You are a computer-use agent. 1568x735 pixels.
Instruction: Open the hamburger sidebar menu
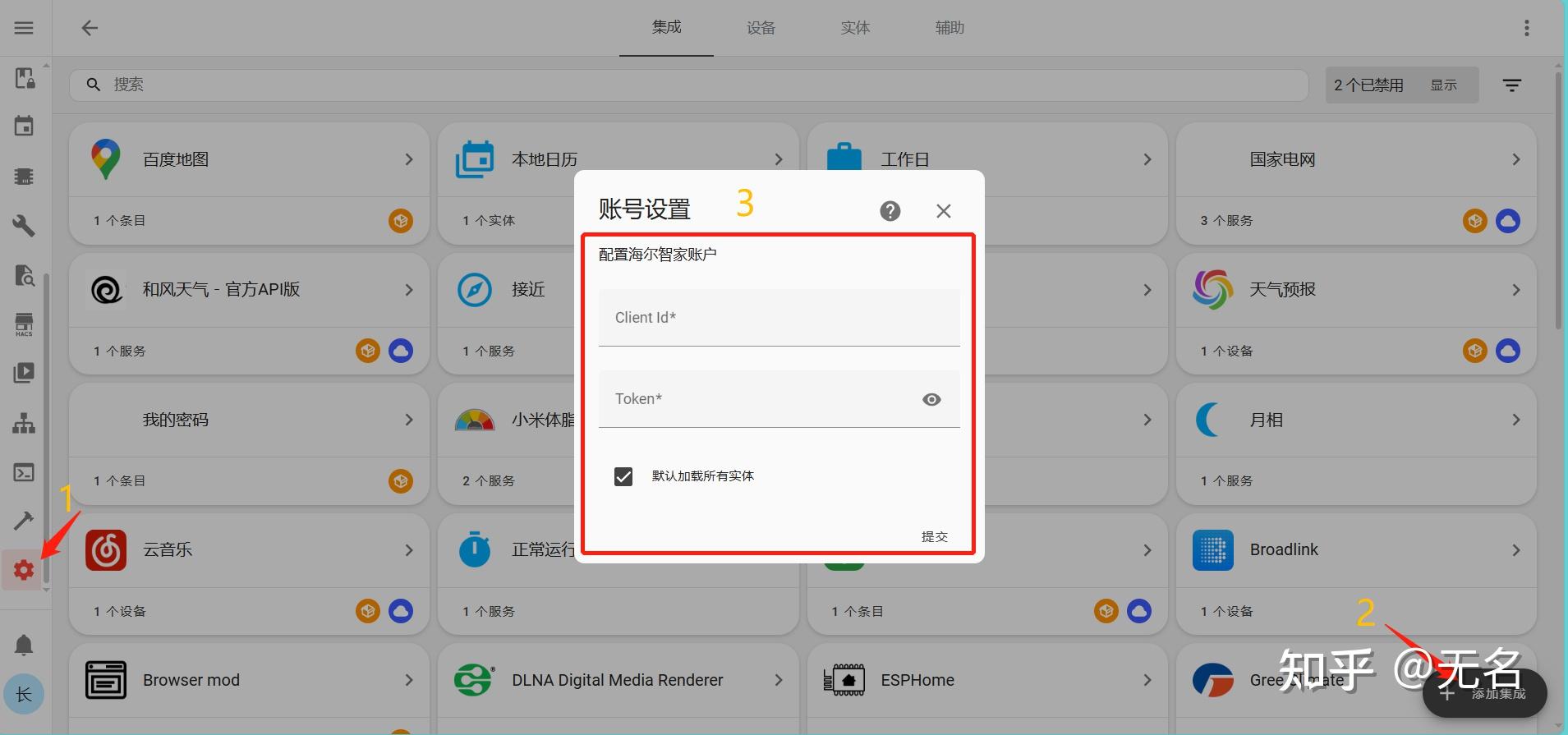pos(24,28)
